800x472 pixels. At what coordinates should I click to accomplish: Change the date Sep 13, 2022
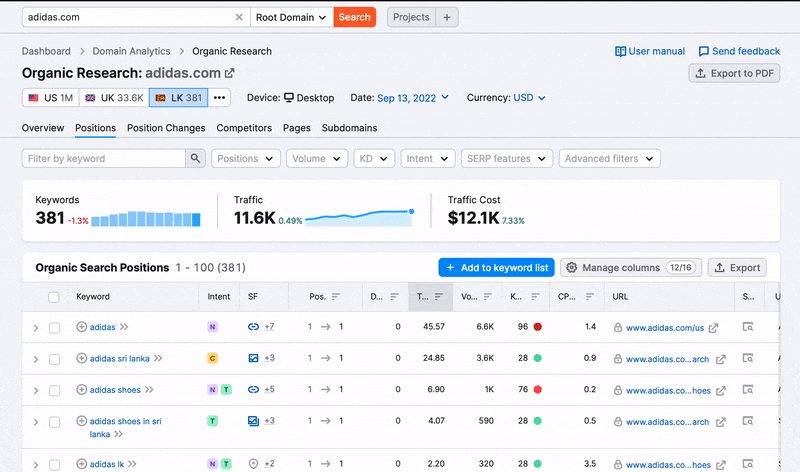(x=413, y=98)
